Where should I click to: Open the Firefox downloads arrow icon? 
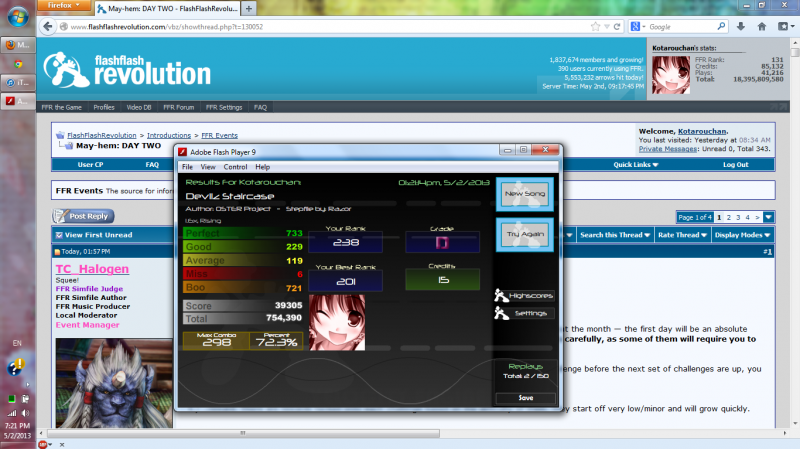[740, 27]
